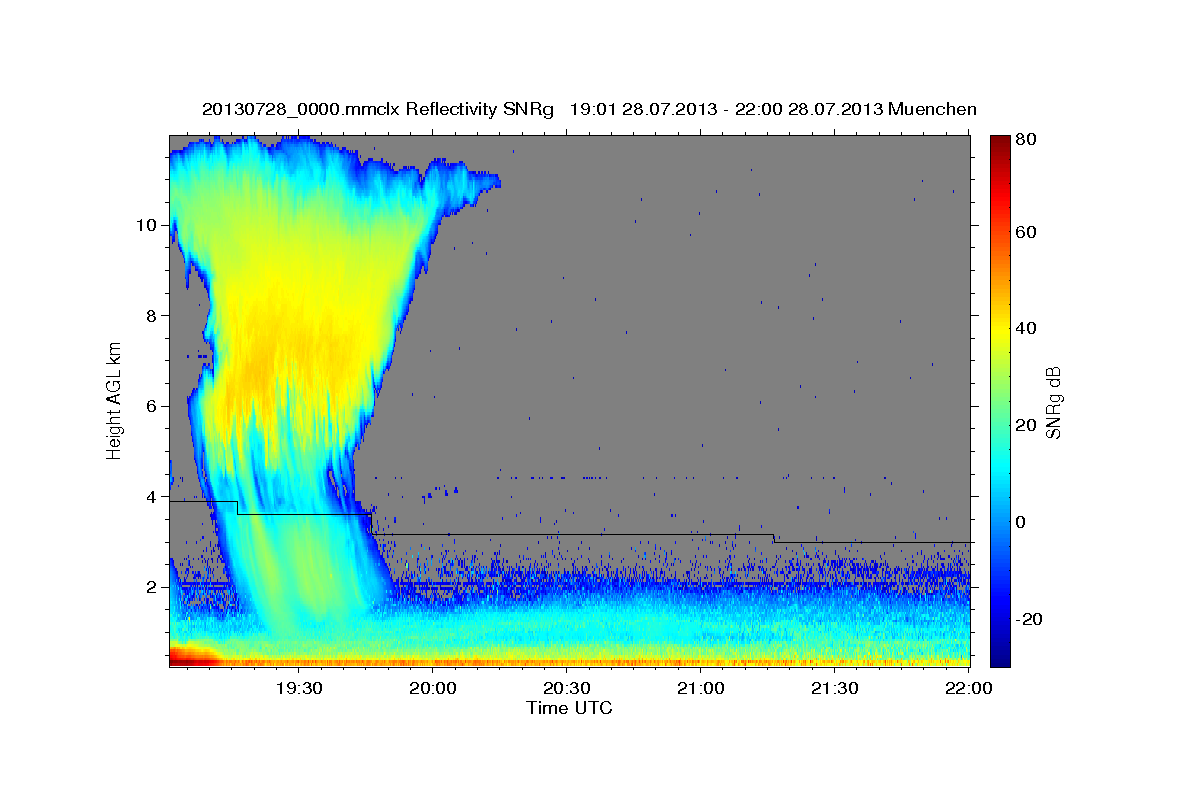Click the colorbar value 40
The image size is (1200, 800).
pos(1025,329)
